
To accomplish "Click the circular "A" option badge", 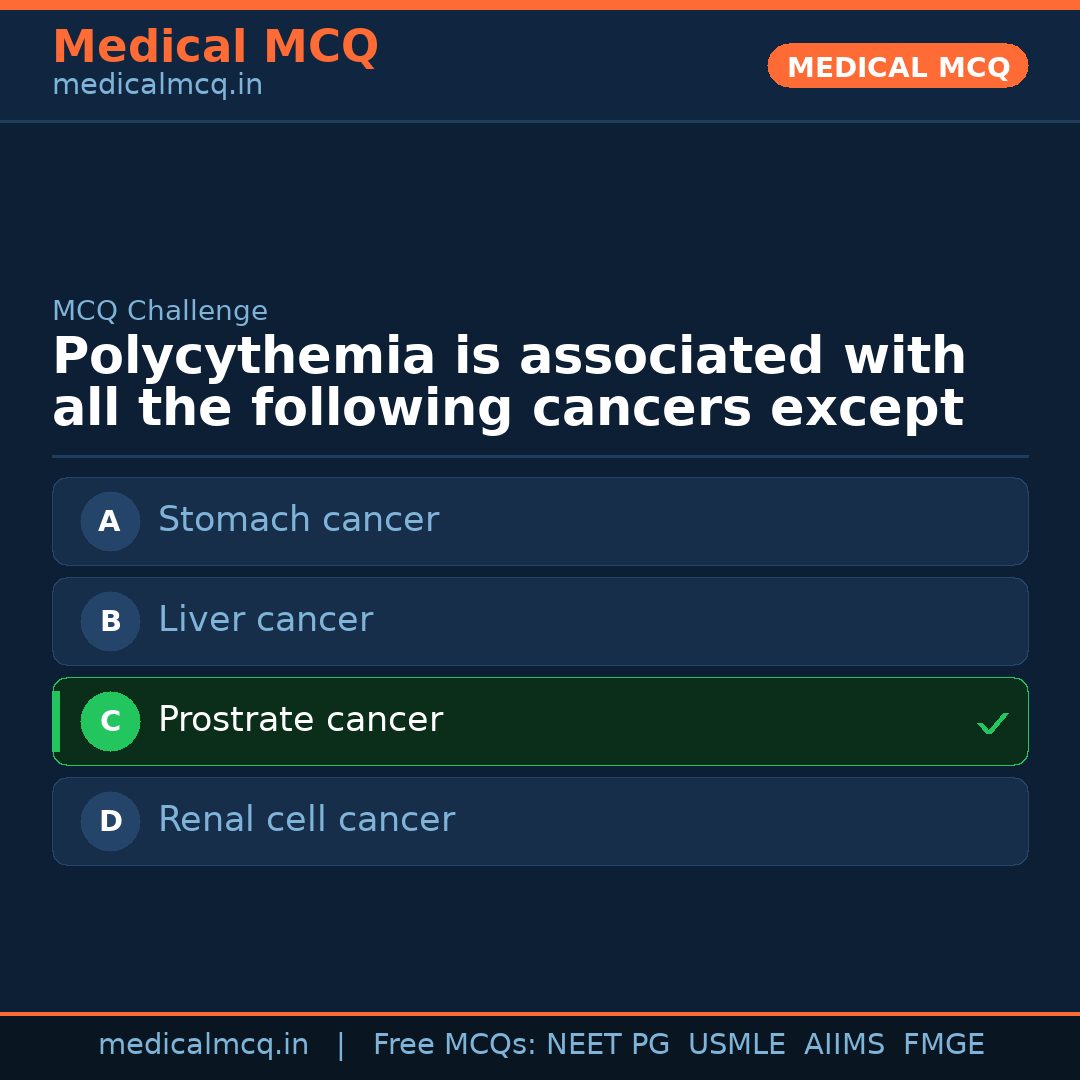I will pyautogui.click(x=110, y=521).
